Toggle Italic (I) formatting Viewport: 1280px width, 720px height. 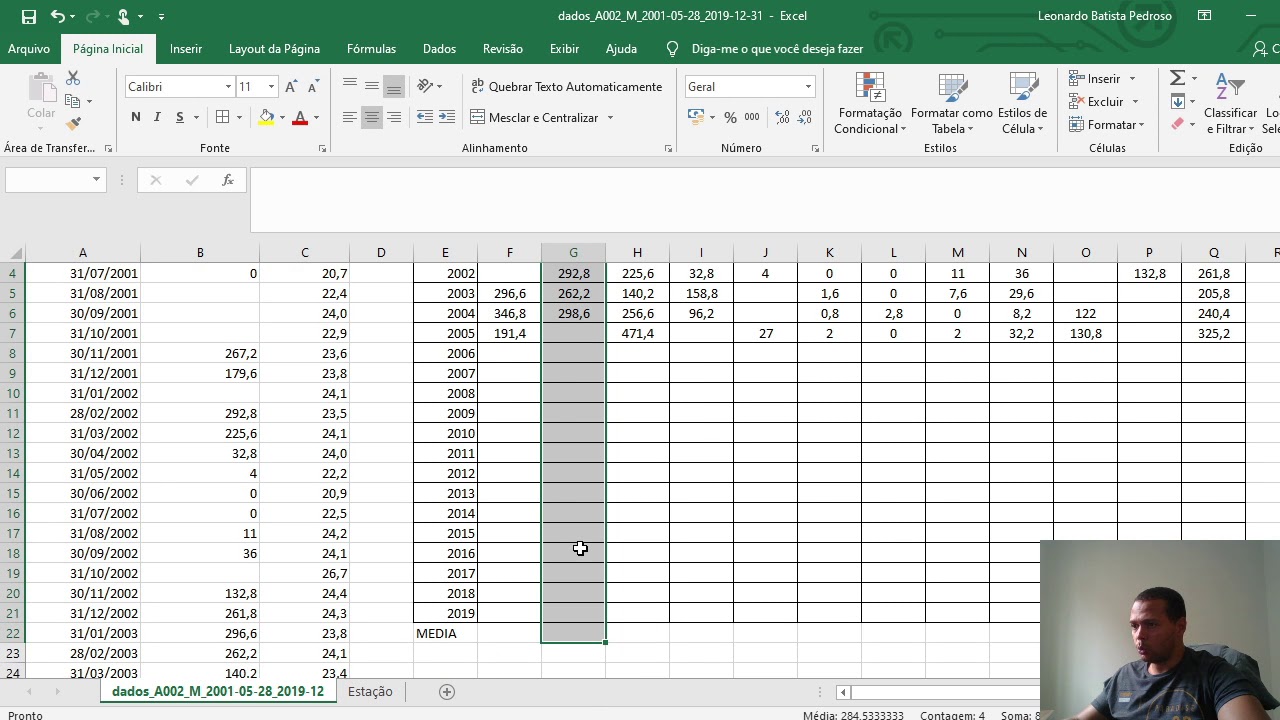[157, 117]
